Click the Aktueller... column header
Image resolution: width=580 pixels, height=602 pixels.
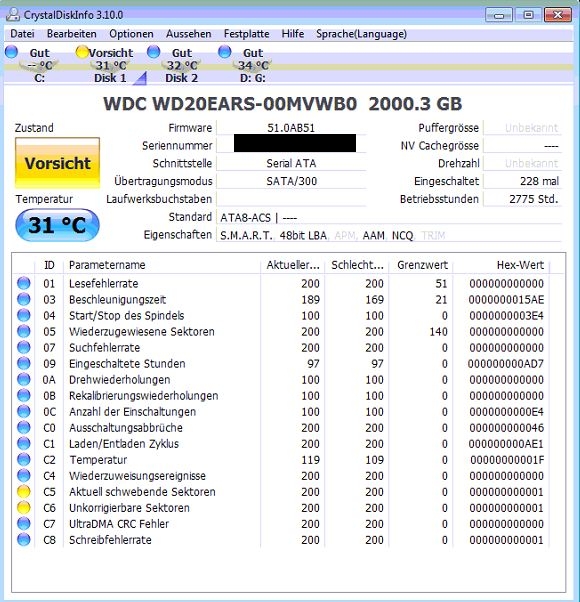[293, 265]
